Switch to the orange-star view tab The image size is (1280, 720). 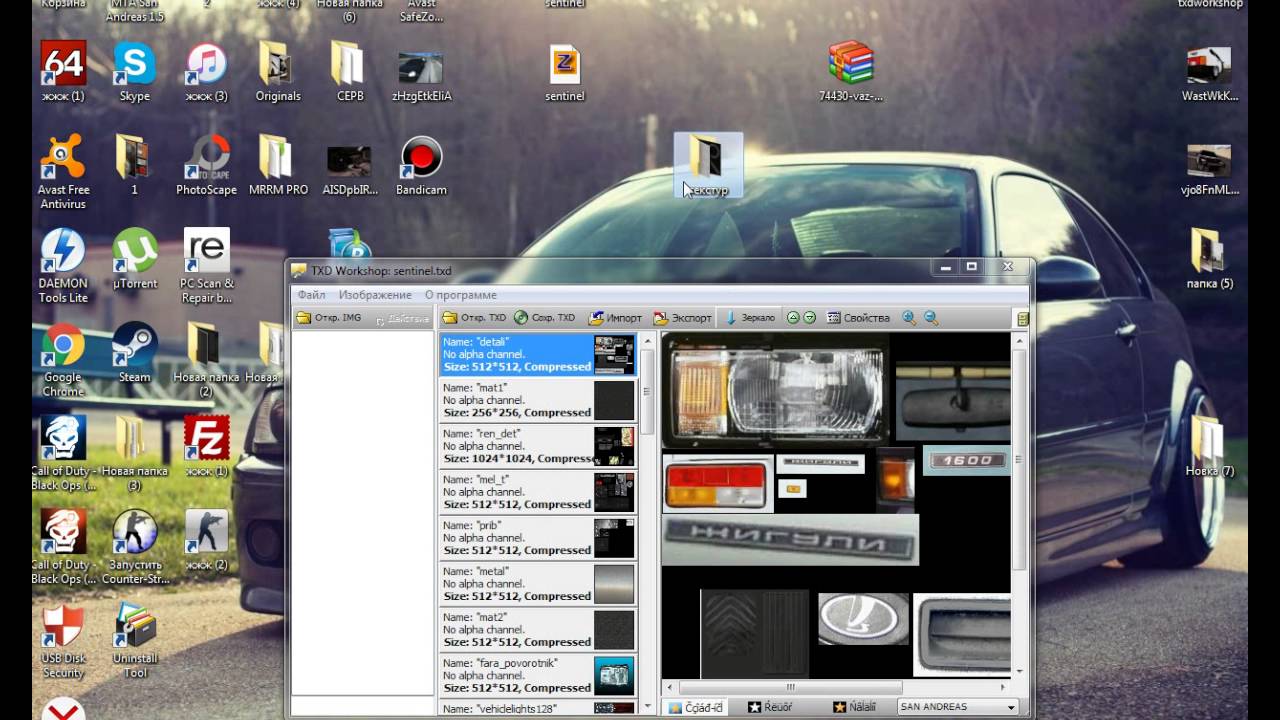pyautogui.click(x=854, y=707)
